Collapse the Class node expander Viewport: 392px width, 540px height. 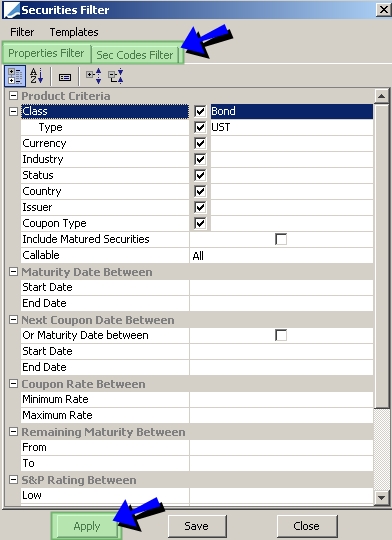[x=13, y=111]
